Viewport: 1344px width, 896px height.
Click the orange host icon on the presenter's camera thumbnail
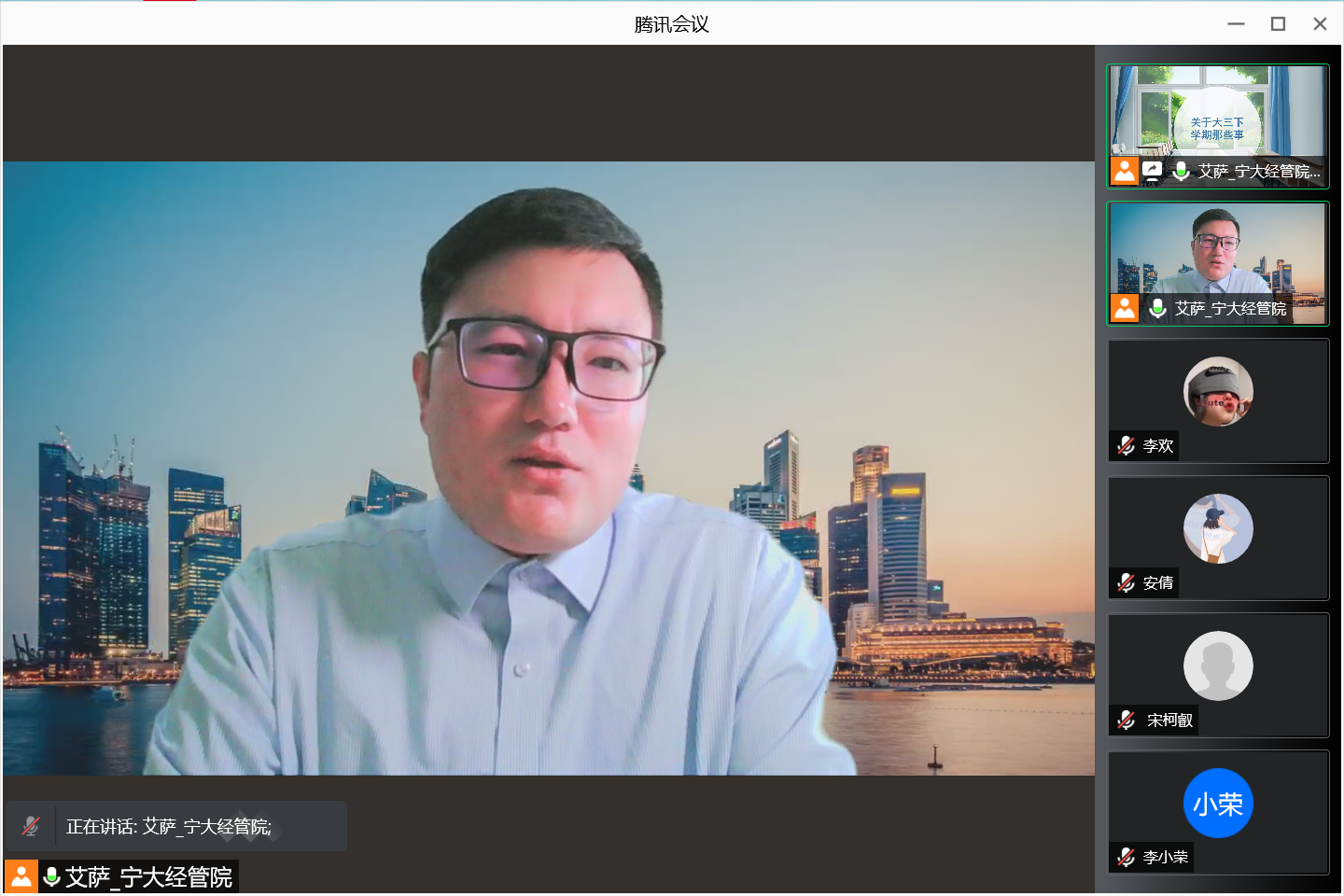[1125, 308]
